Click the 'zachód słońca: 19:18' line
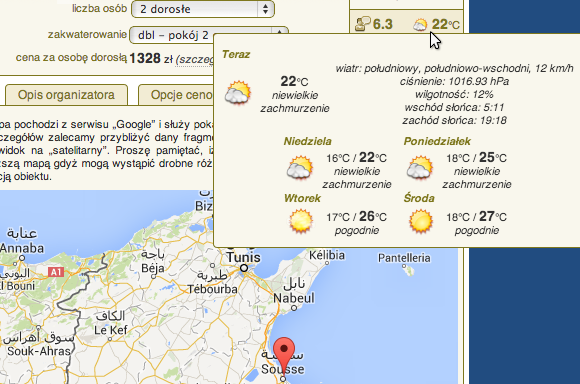This screenshot has width=580, height=384. tap(454, 120)
